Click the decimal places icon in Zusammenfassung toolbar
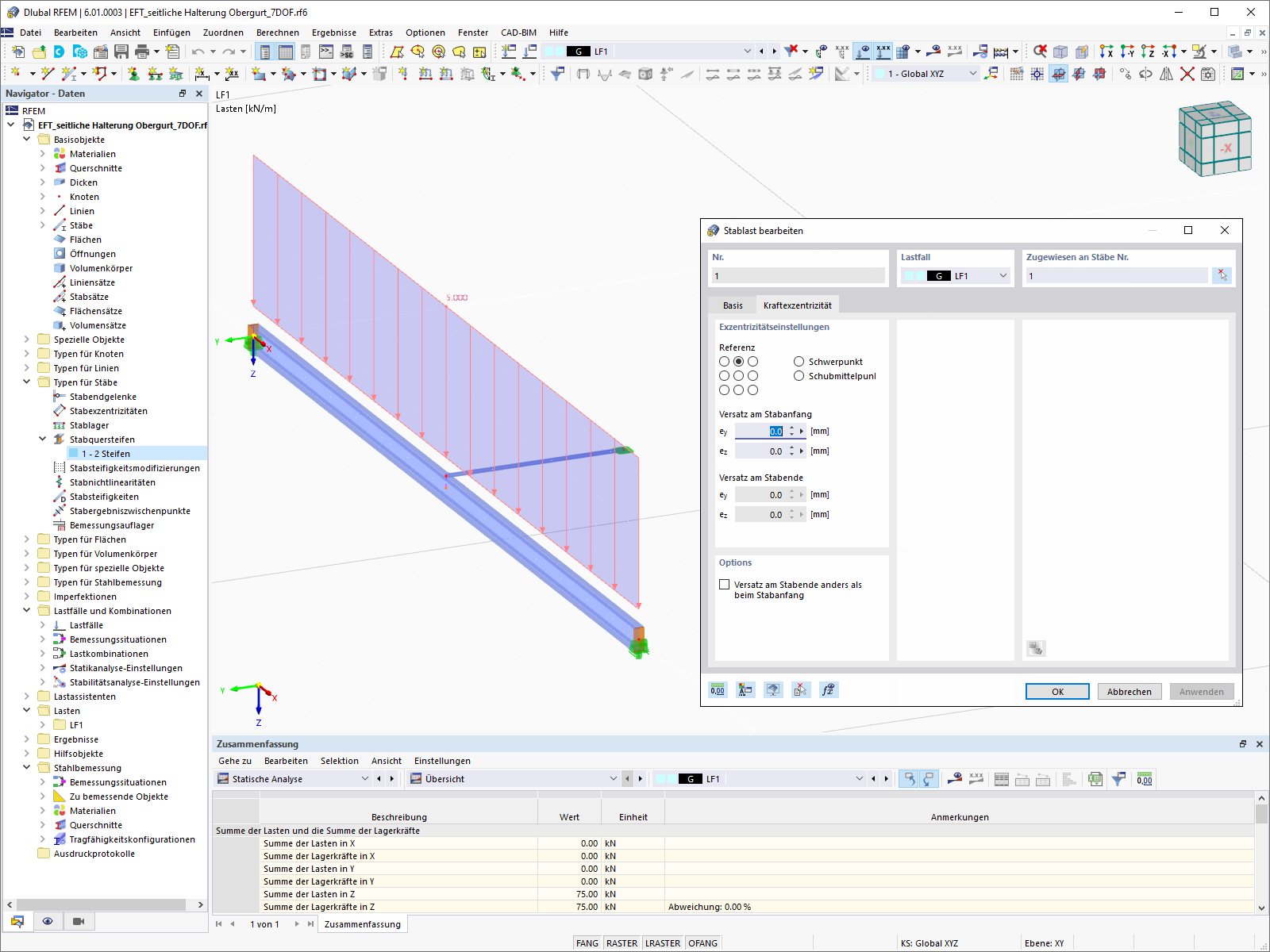The image size is (1270, 952). tap(1144, 779)
